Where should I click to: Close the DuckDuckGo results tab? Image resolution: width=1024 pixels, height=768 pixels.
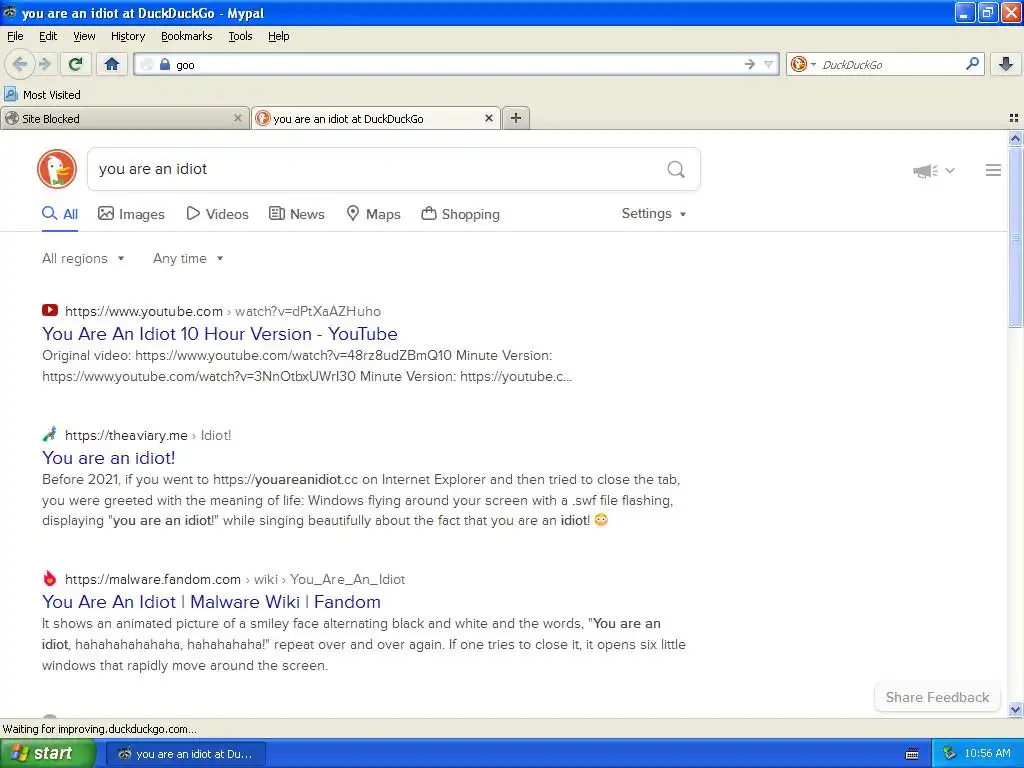[488, 118]
